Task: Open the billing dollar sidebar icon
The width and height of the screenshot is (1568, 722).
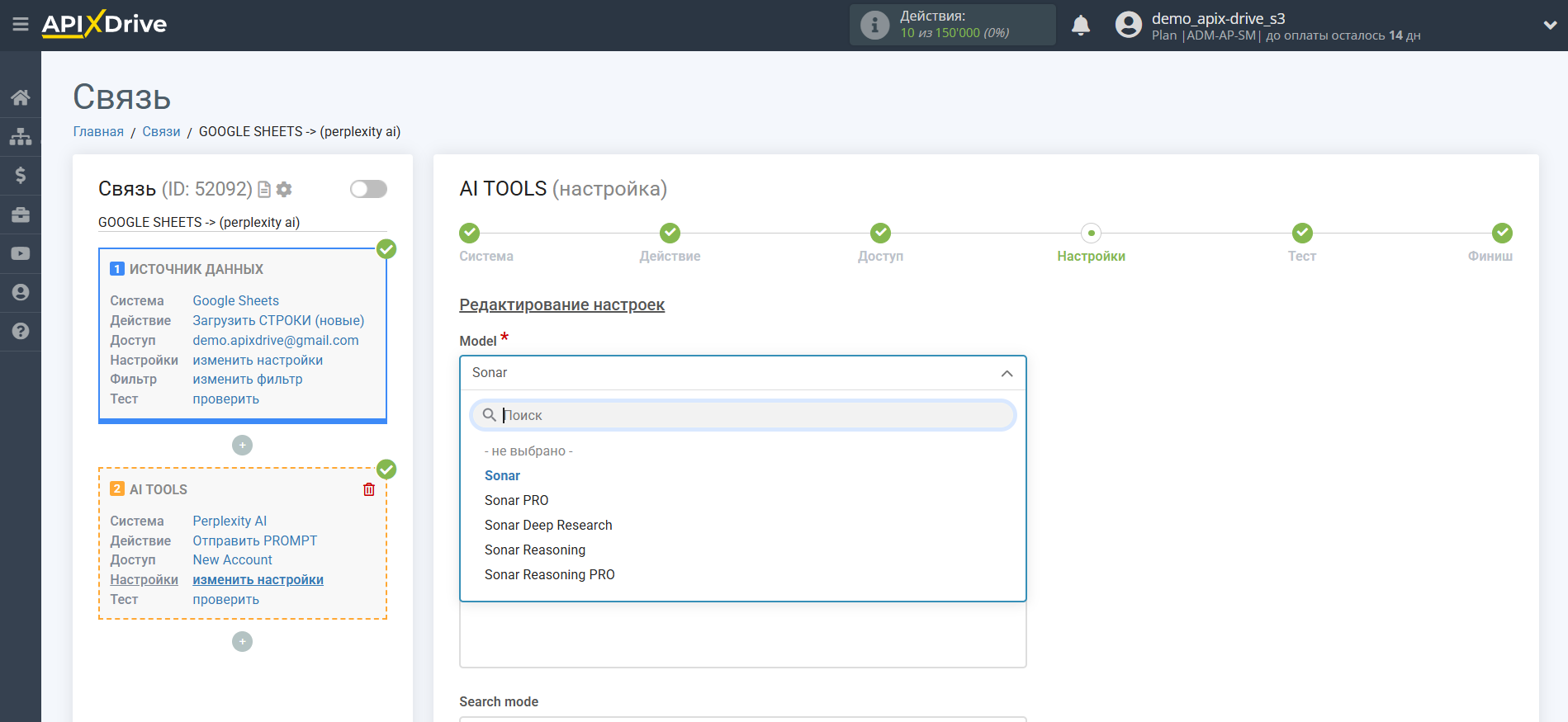Action: click(x=21, y=175)
